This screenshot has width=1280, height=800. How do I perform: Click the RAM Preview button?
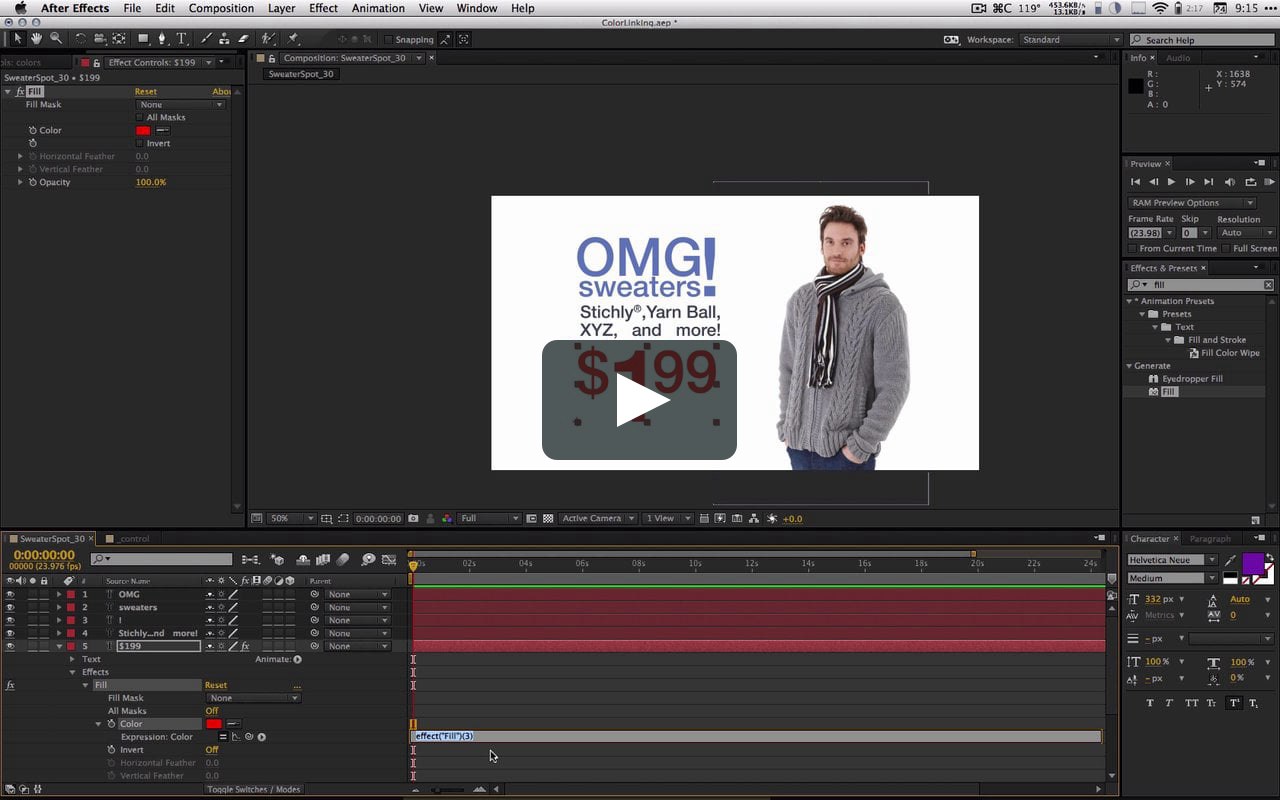coord(1270,182)
